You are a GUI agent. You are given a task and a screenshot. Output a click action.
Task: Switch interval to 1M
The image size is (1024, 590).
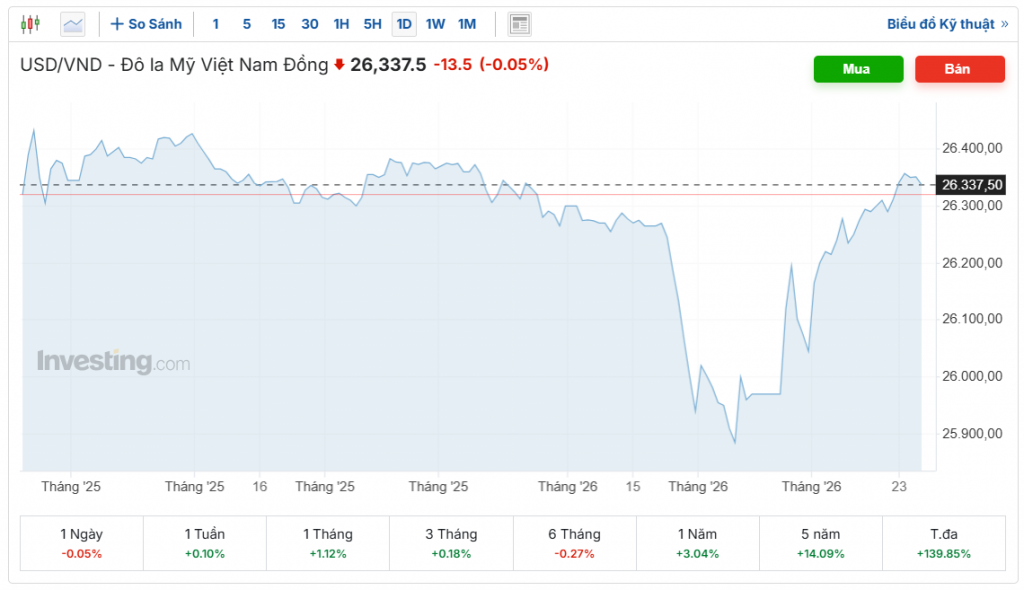pyautogui.click(x=467, y=24)
